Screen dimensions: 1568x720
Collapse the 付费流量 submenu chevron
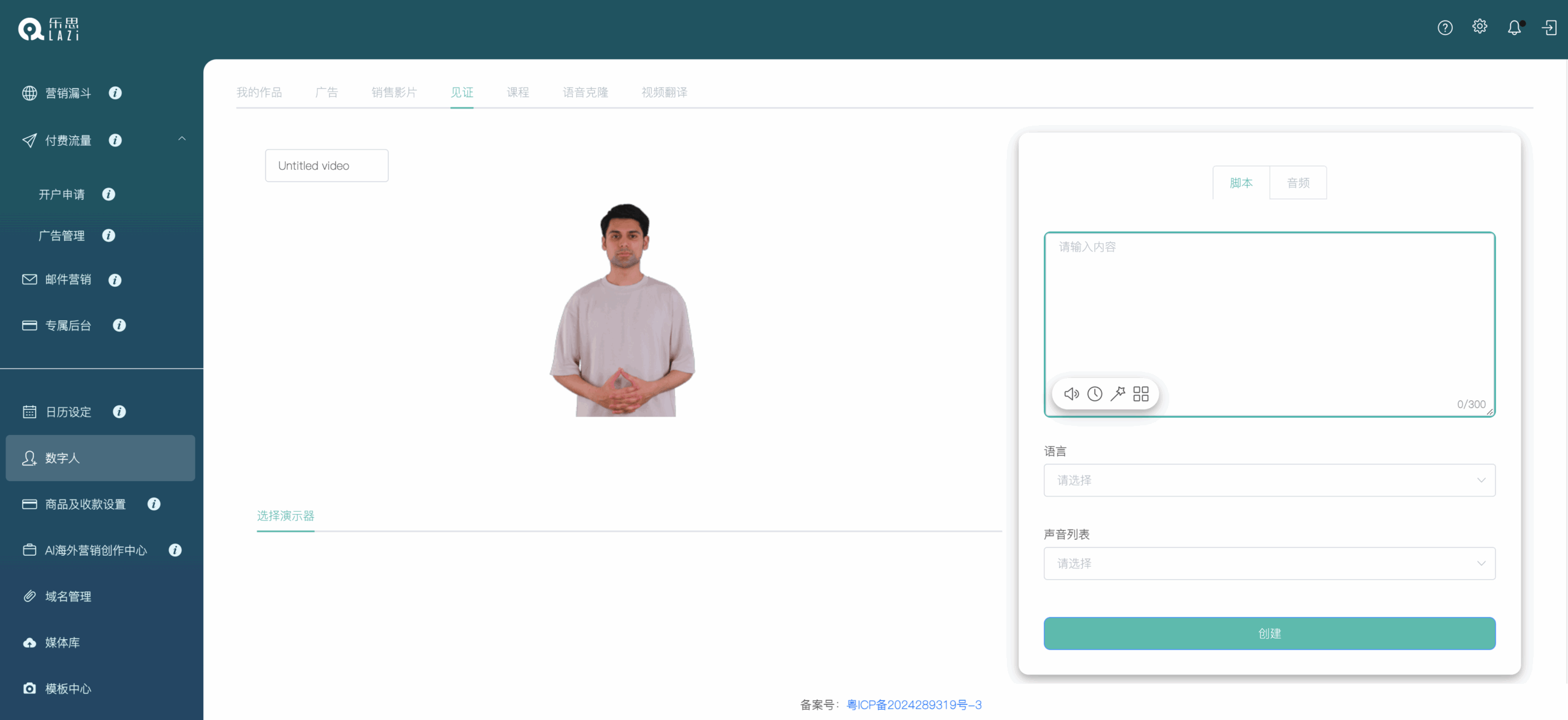182,139
